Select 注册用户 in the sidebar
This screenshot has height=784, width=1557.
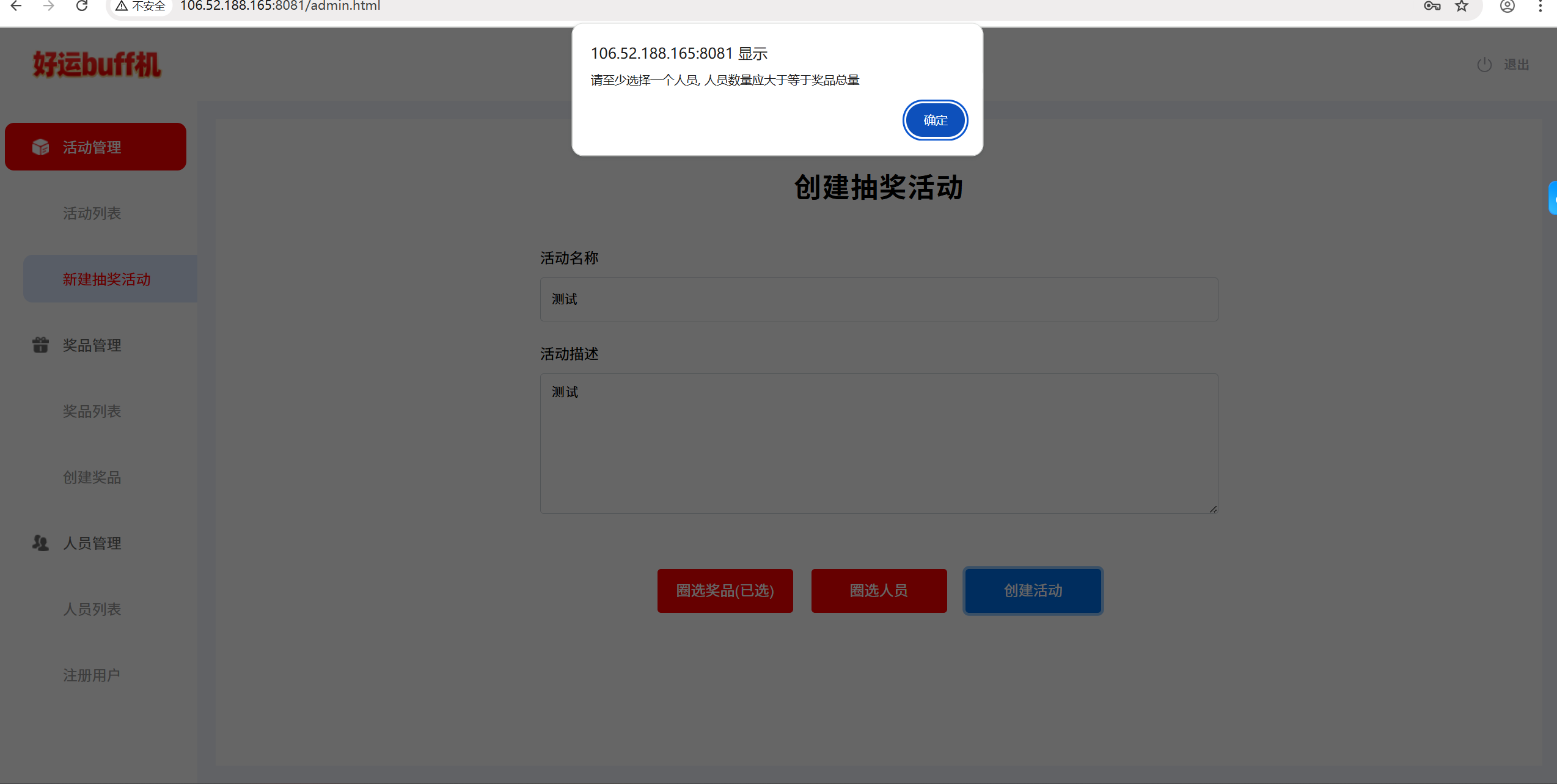92,675
